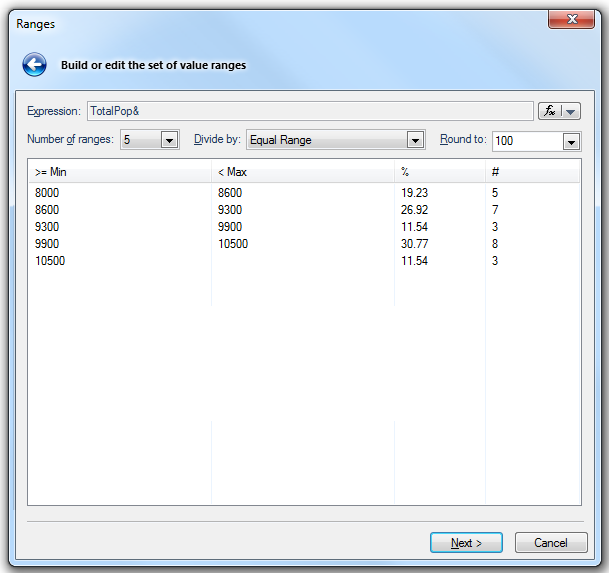Sort by the >= Min column header
The width and height of the screenshot is (610, 573).
pos(120,172)
